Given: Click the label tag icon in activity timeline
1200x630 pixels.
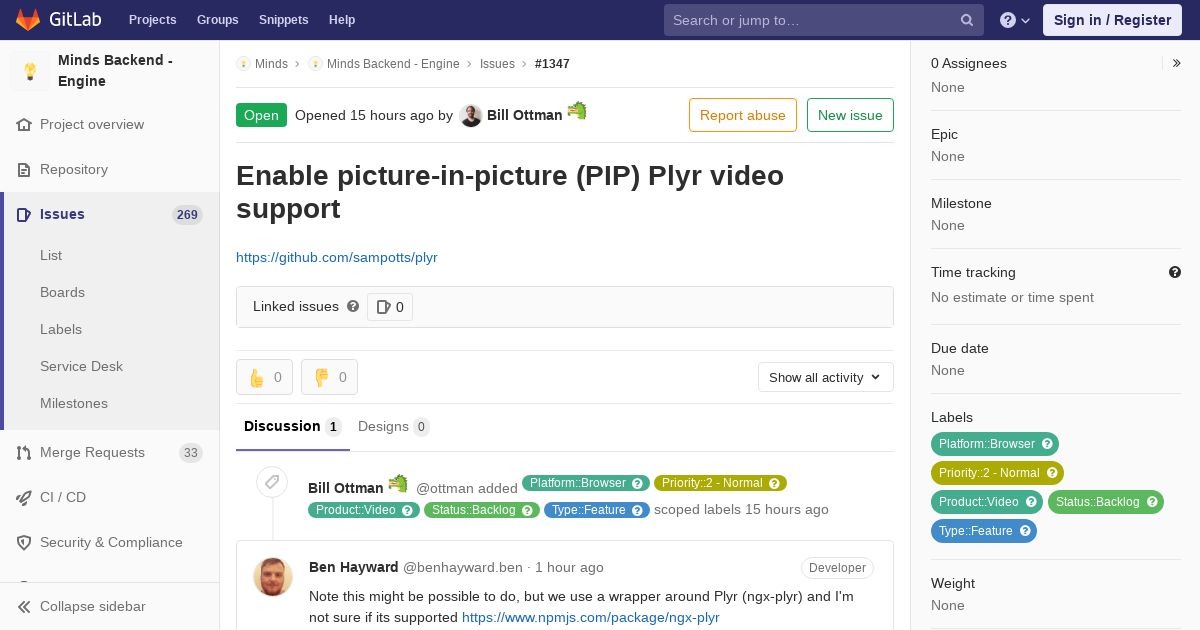Looking at the screenshot, I should (x=271, y=483).
